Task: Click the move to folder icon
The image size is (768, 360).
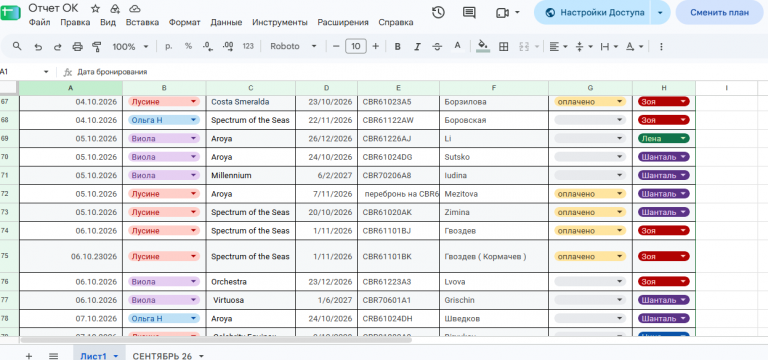Action: [x=115, y=8]
